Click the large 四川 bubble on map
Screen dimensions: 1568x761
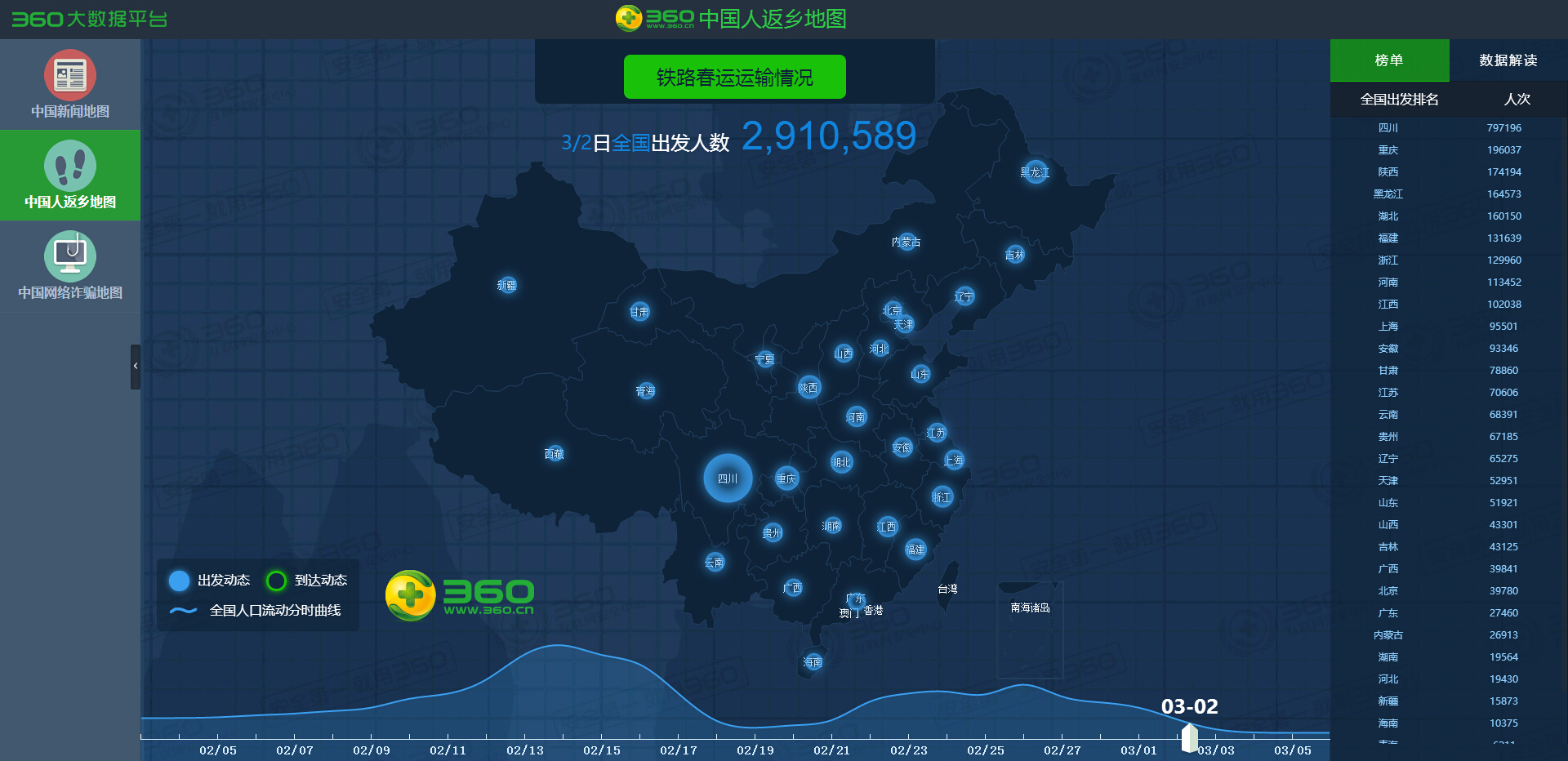point(728,478)
